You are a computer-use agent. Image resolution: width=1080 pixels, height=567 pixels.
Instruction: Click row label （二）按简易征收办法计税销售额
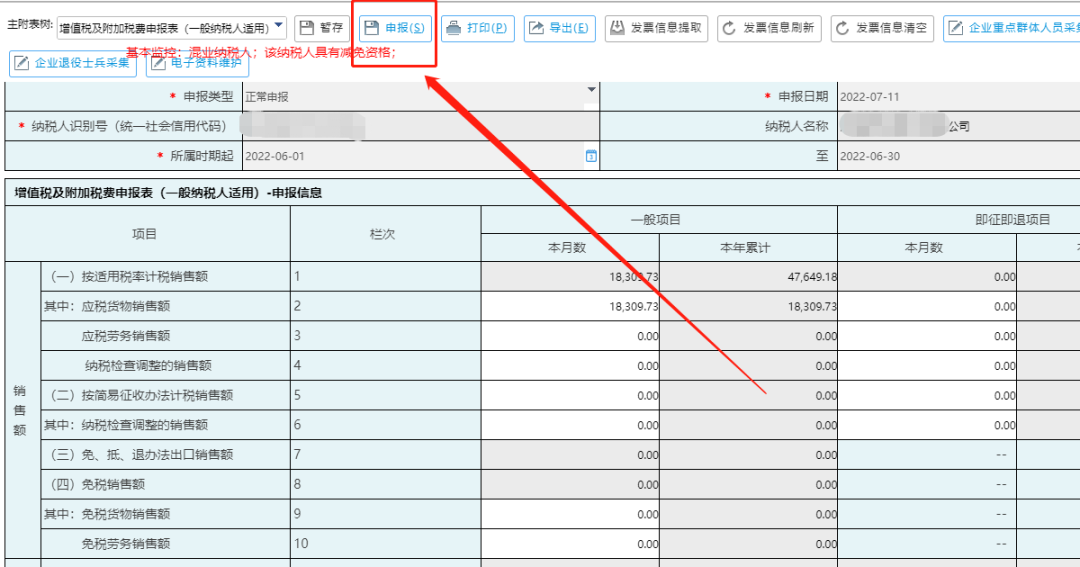140,395
